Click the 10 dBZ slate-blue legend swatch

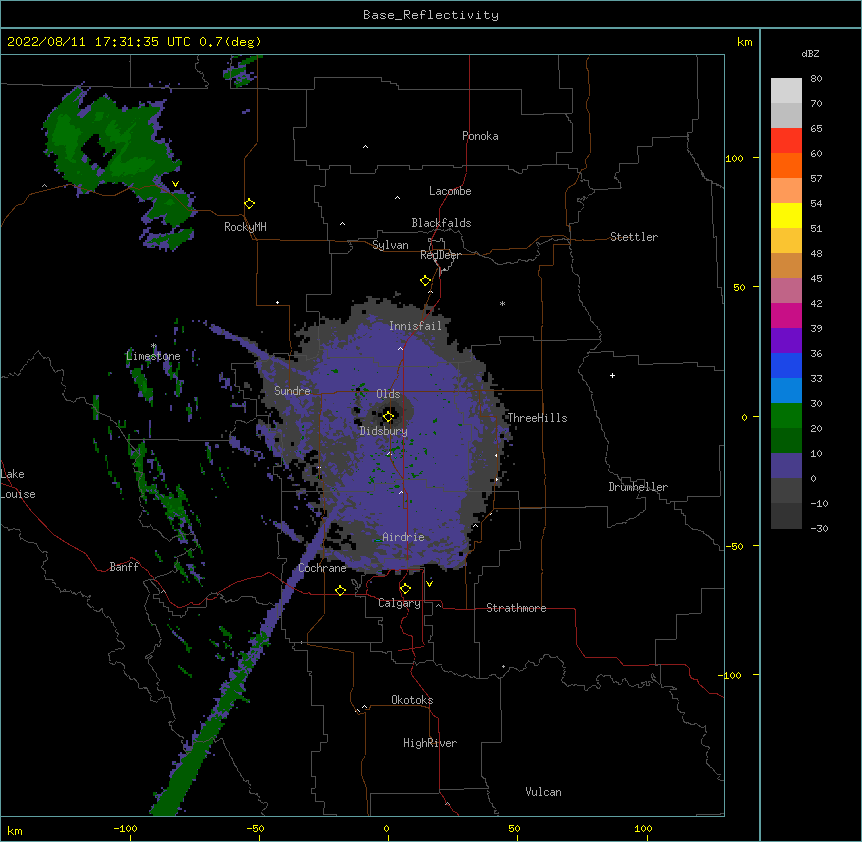(786, 465)
